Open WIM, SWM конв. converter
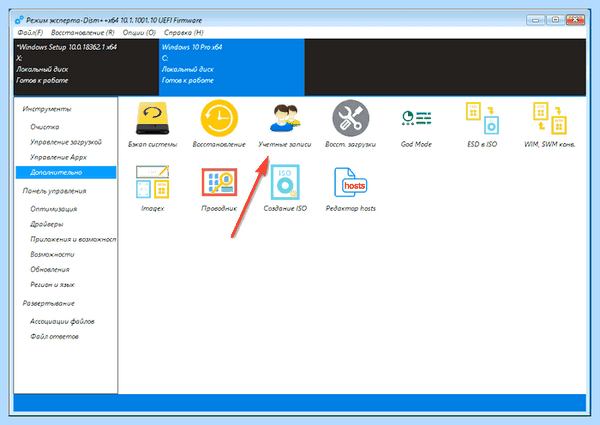The height and width of the screenshot is (425, 600). pos(549,124)
